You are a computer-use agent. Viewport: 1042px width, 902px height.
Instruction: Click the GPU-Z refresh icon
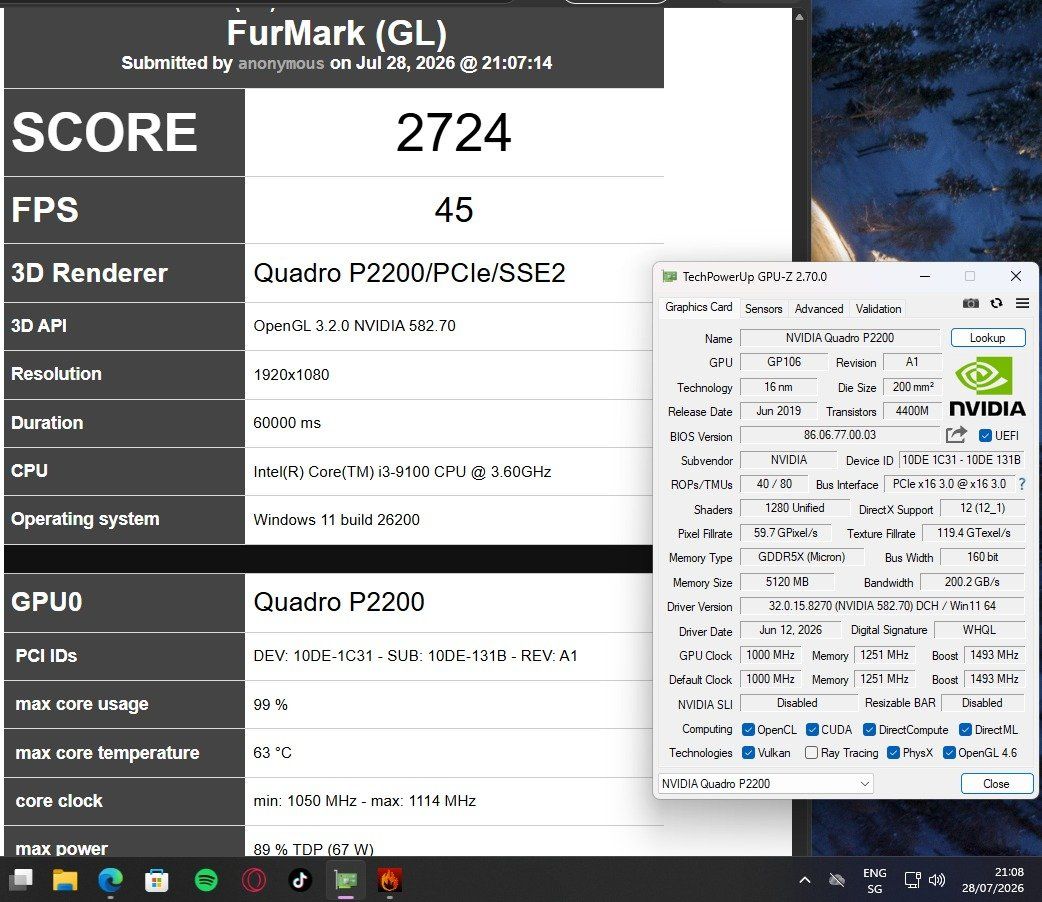point(996,303)
